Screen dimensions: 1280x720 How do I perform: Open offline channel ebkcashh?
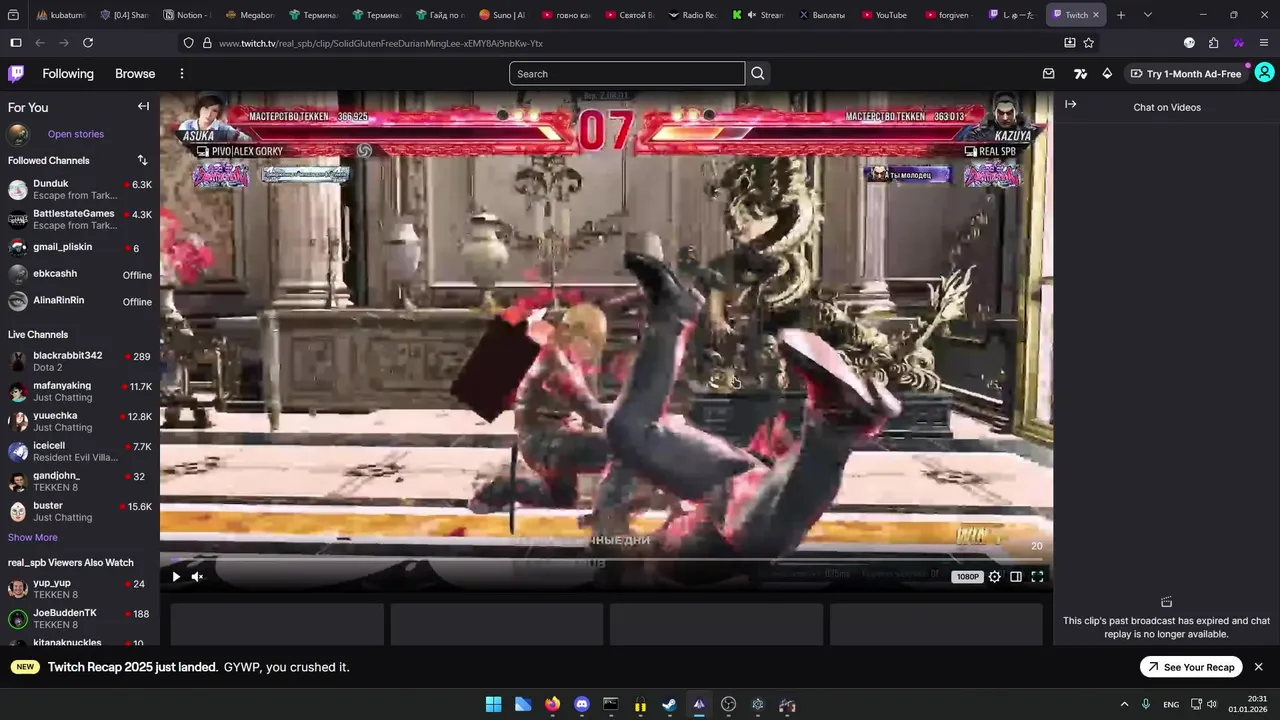tap(80, 274)
